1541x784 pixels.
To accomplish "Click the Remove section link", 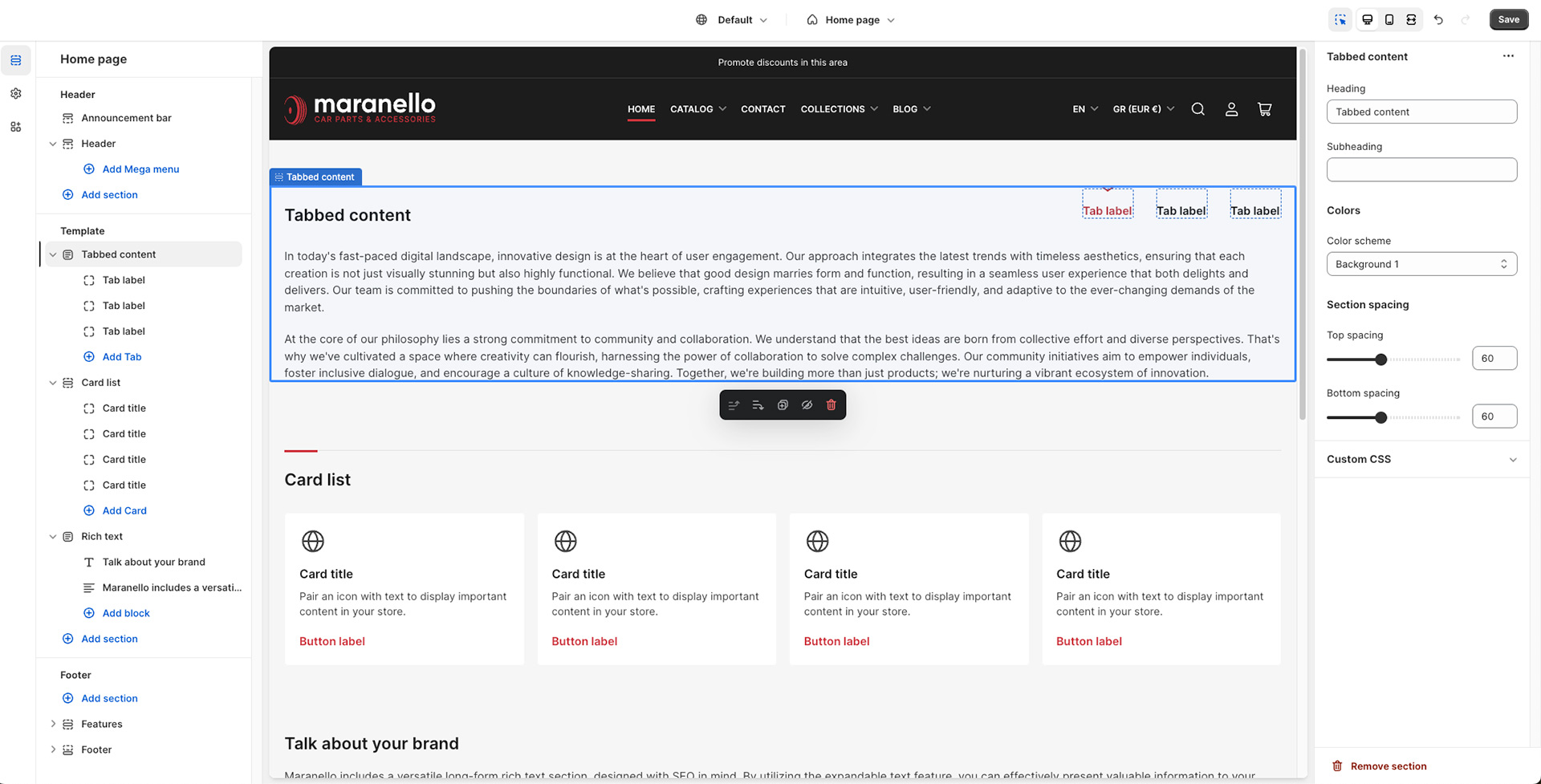I will [1388, 766].
